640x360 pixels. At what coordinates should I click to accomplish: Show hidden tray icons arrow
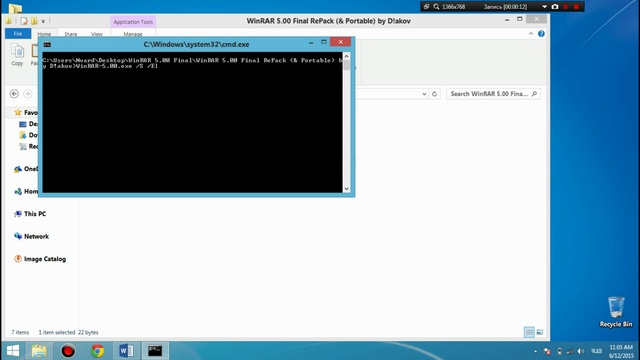(x=536, y=351)
